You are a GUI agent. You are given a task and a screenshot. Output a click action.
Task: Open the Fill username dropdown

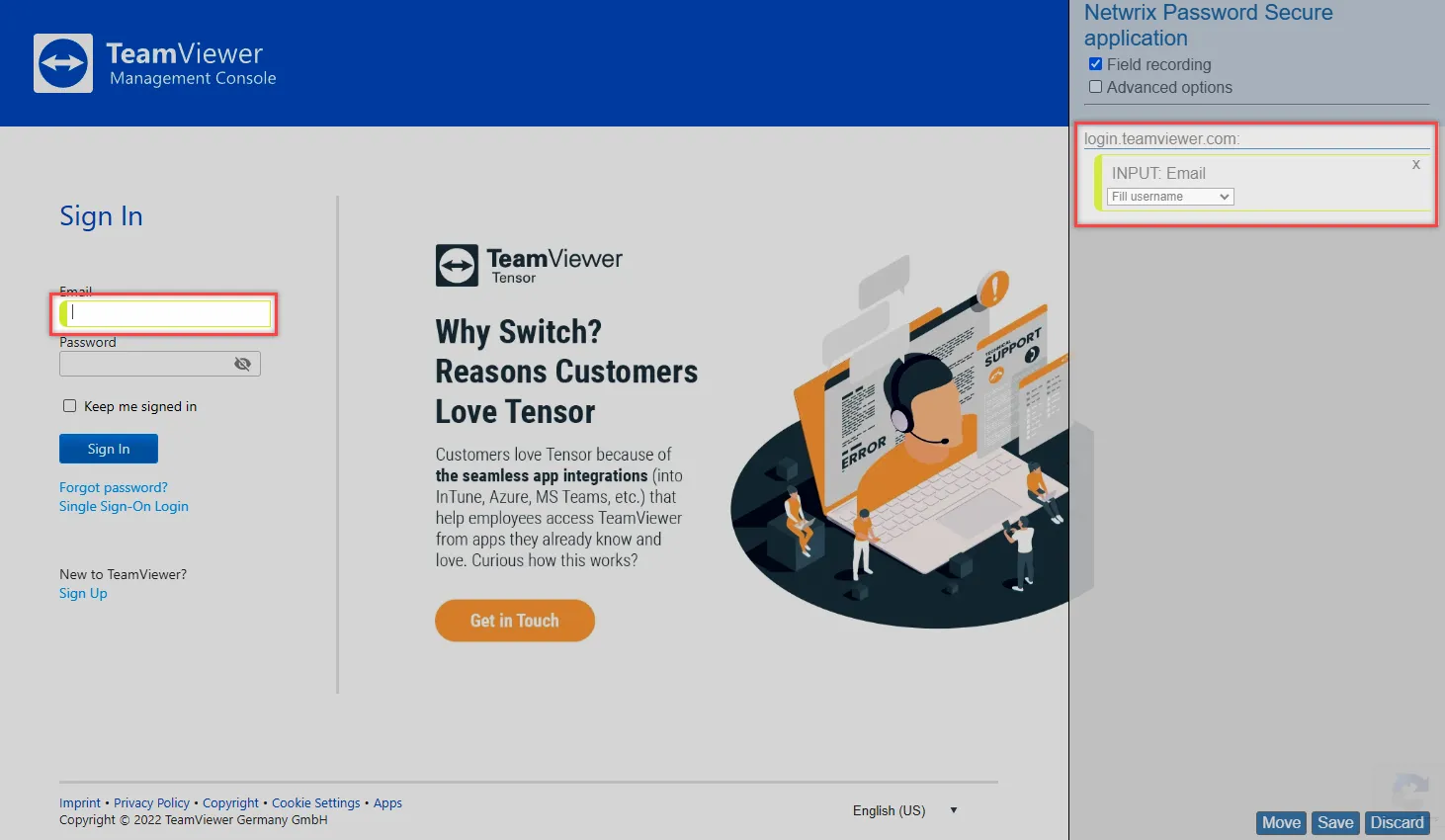click(x=1170, y=197)
